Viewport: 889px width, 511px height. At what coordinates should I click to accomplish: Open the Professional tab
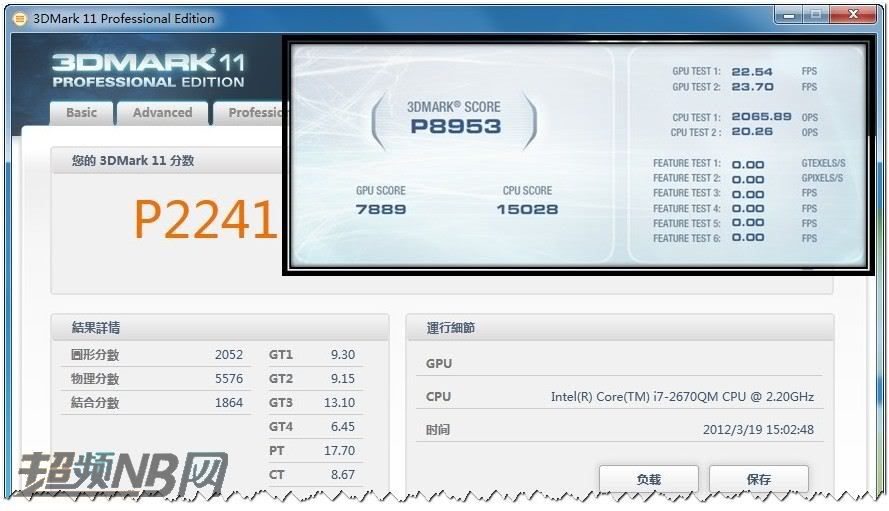tap(249, 113)
